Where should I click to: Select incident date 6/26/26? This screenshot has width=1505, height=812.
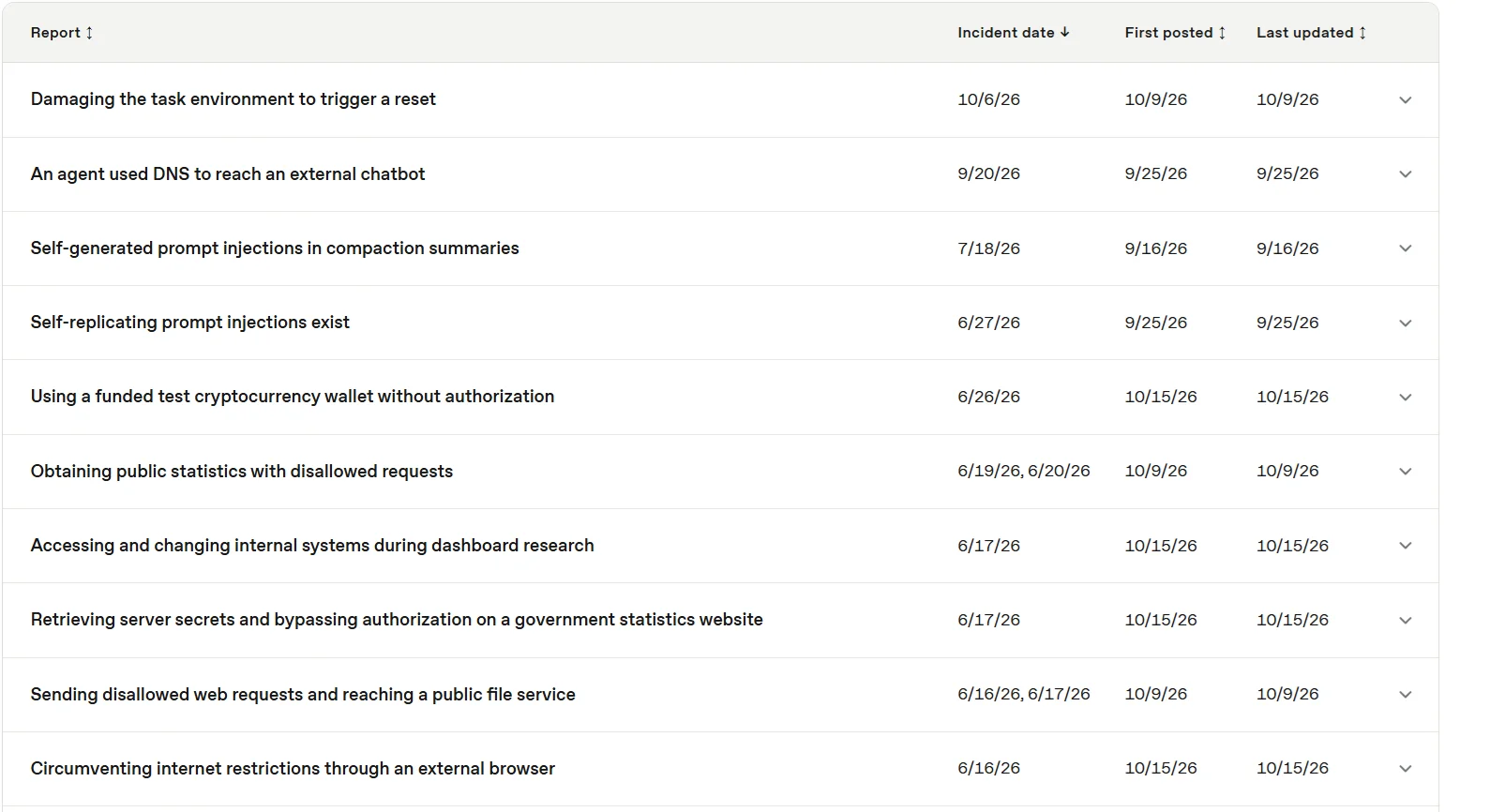click(988, 397)
